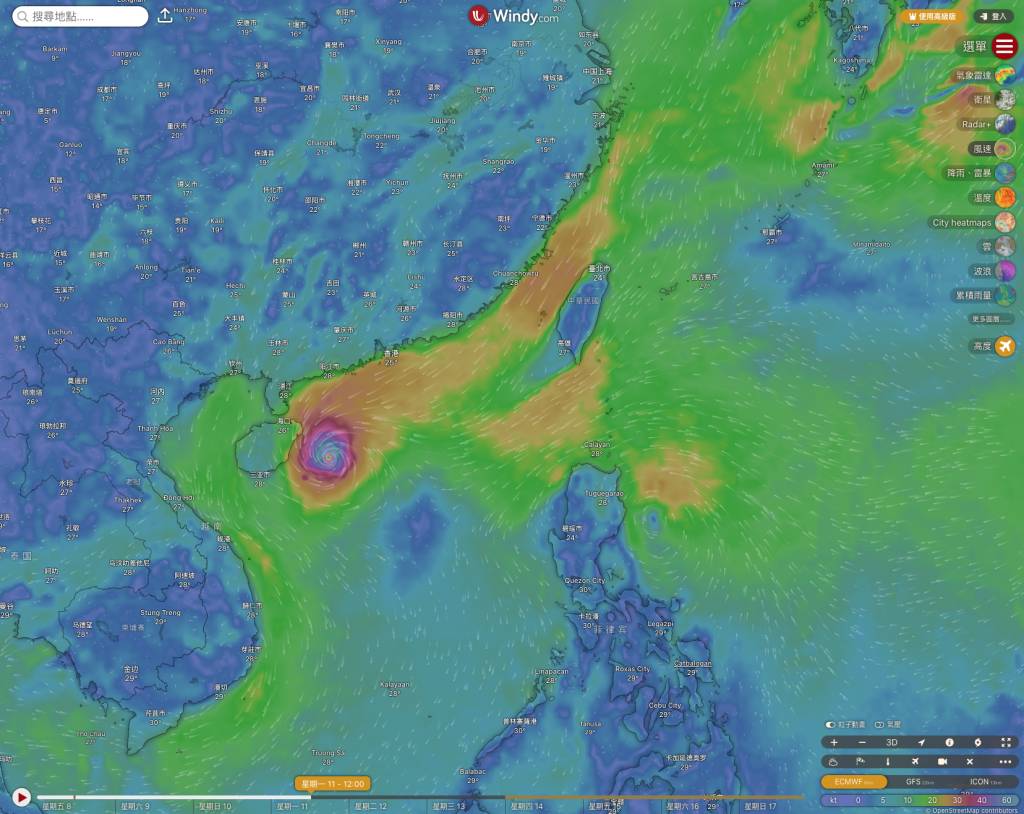Jump timeline to 星期三 13
1024x814 pixels.
[447, 806]
